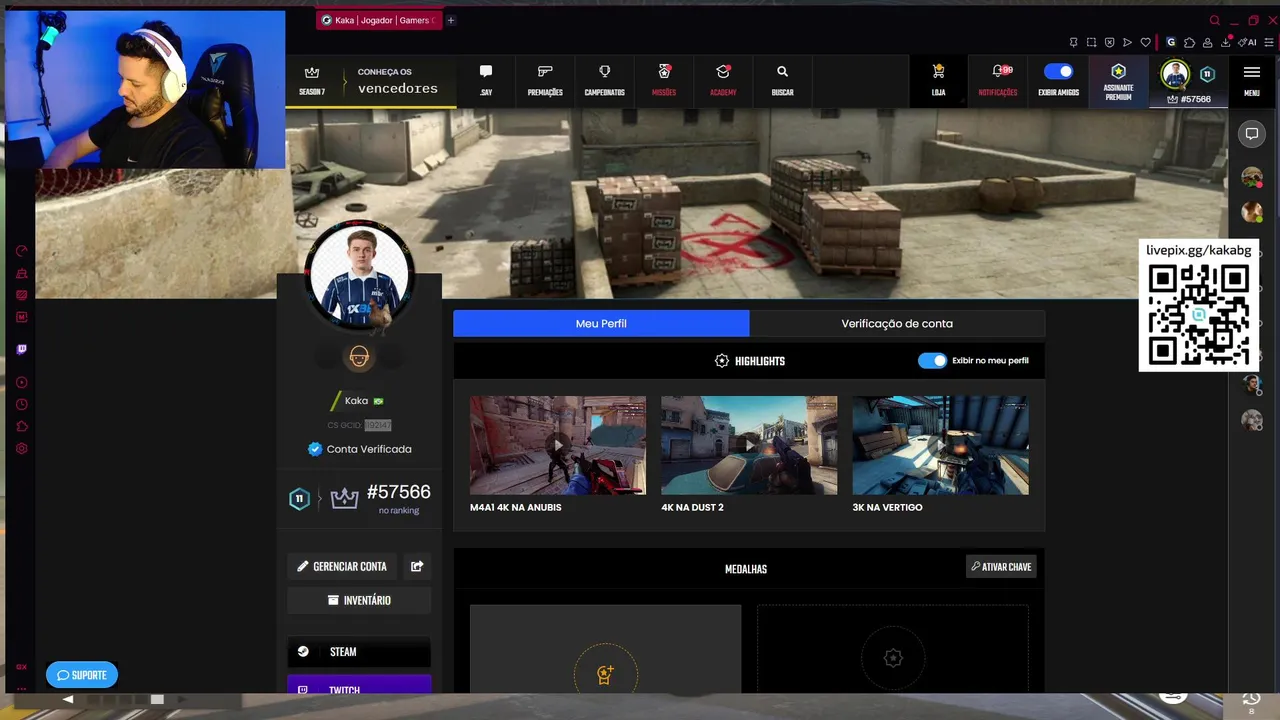Click the level 11 hexagon badge in profile

[x=299, y=499]
